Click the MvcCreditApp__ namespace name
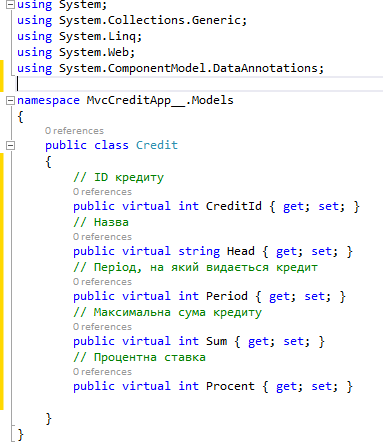 coord(136,100)
